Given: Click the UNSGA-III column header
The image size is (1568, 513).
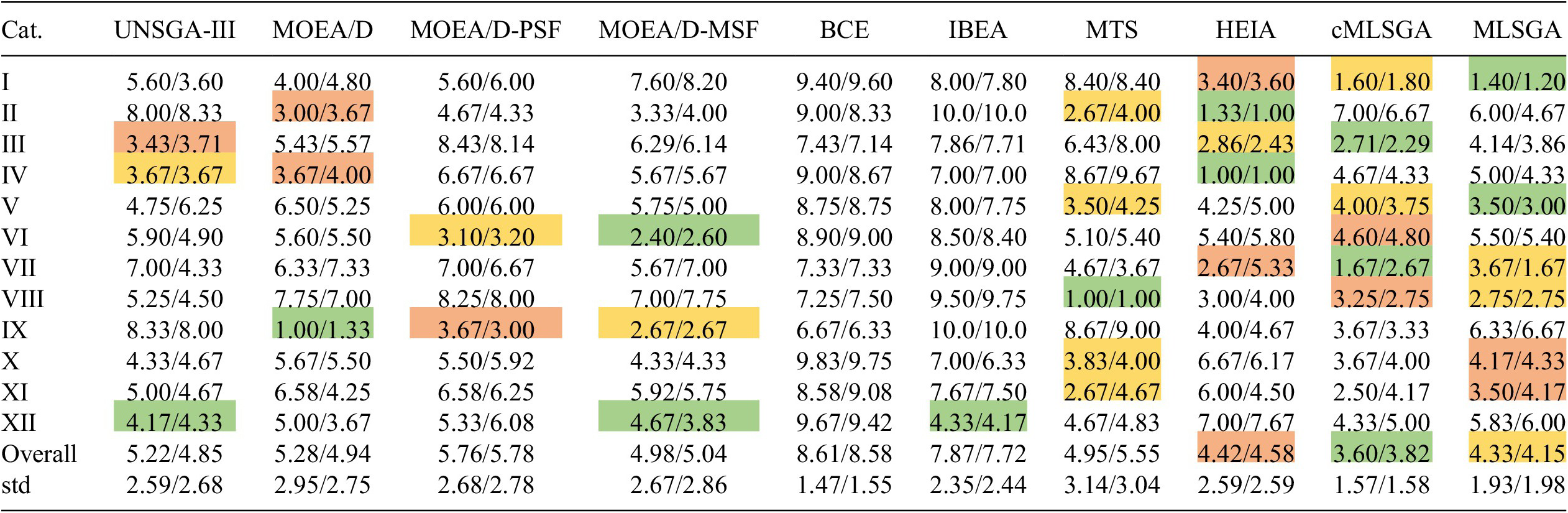Looking at the screenshot, I should (175, 30).
